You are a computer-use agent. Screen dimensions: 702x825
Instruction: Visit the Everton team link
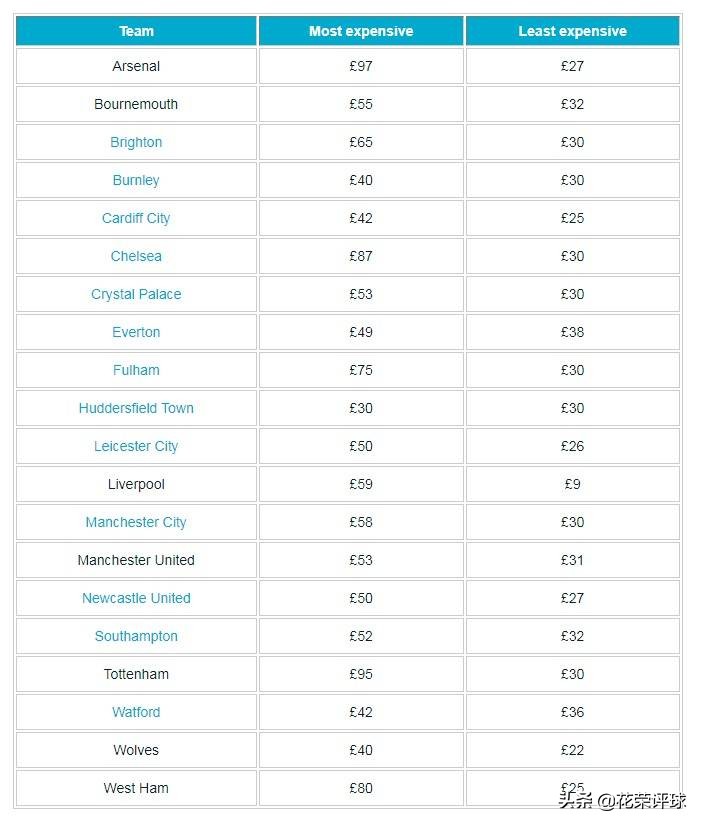coord(136,332)
